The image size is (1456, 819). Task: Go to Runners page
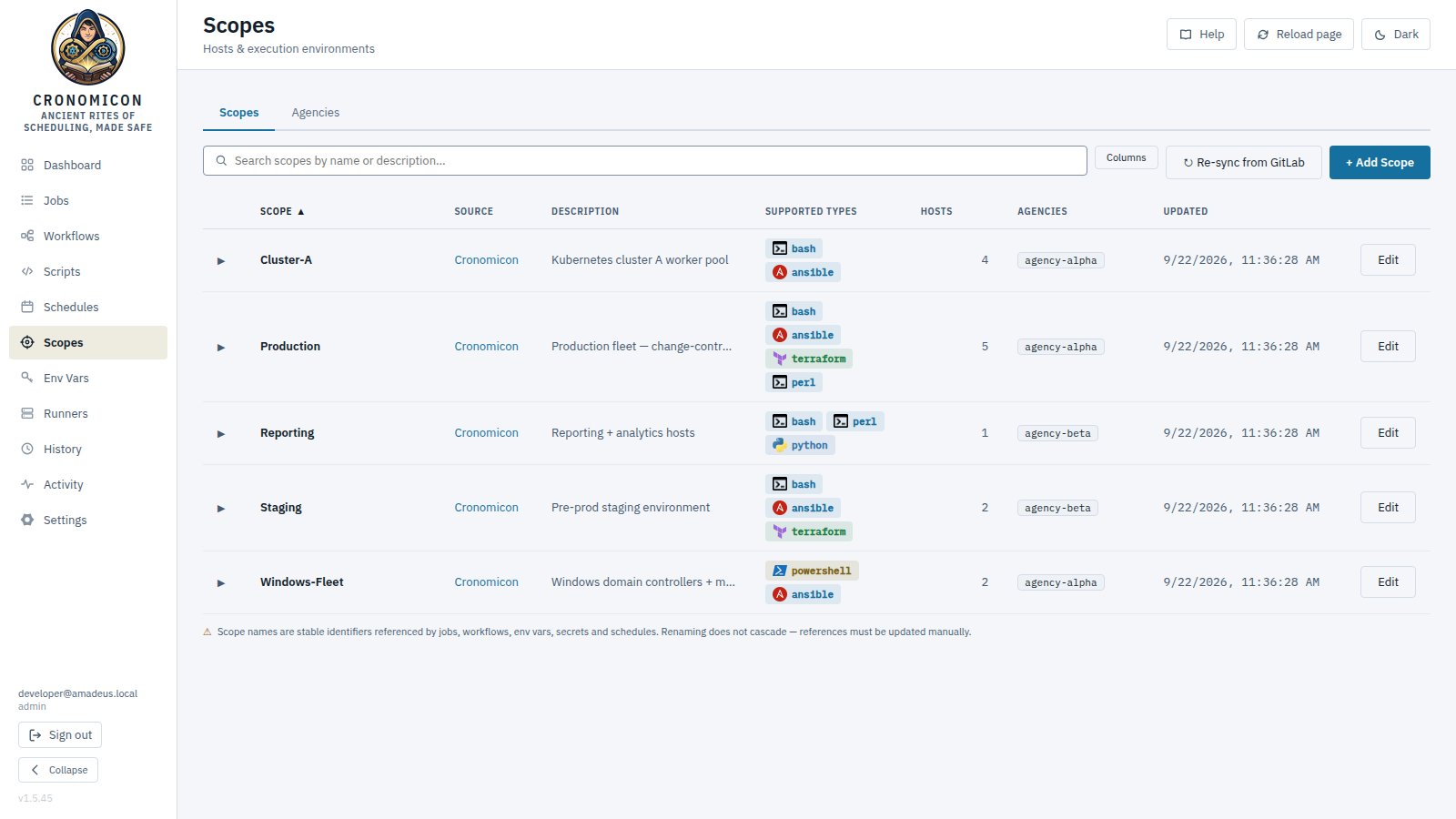click(x=88, y=413)
